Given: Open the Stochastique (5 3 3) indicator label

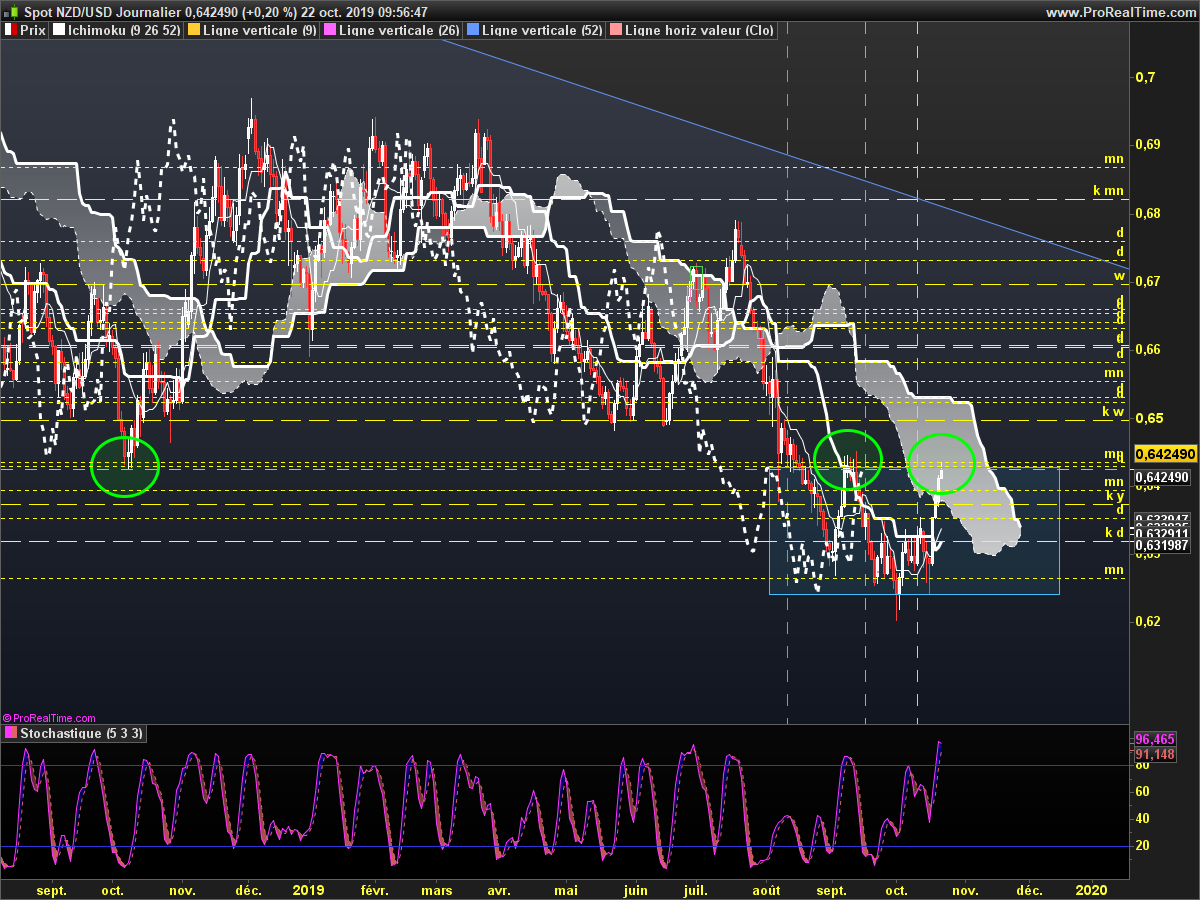Looking at the screenshot, I should (x=81, y=733).
